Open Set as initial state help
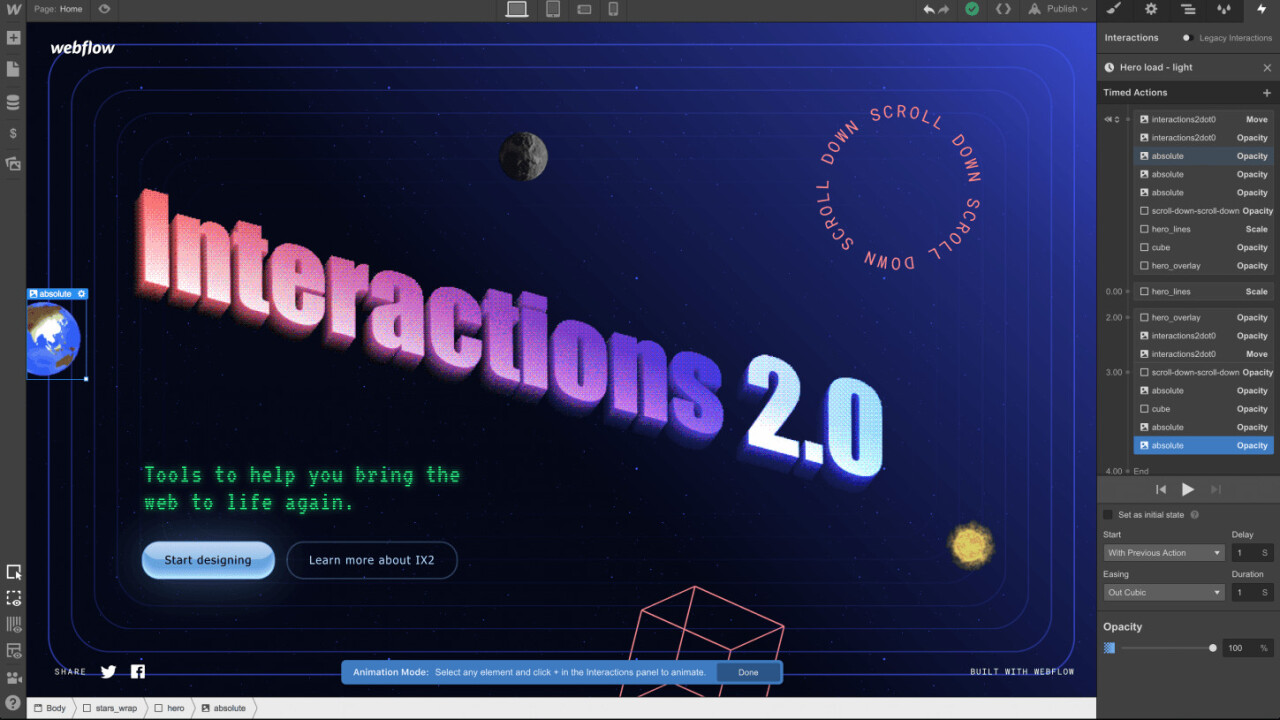 [x=1194, y=515]
